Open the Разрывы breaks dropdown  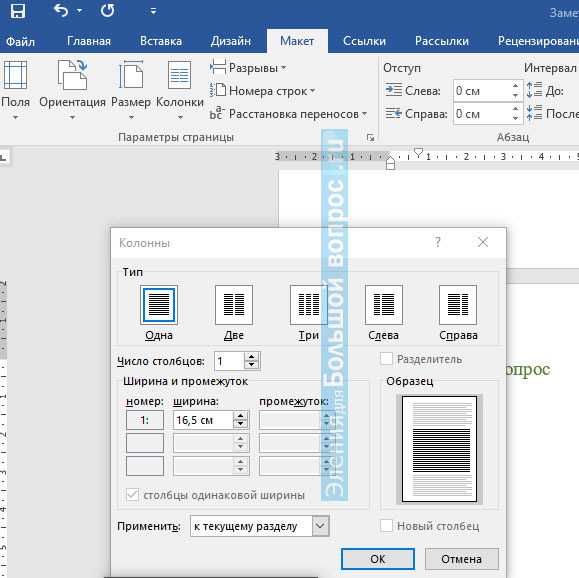(x=248, y=68)
